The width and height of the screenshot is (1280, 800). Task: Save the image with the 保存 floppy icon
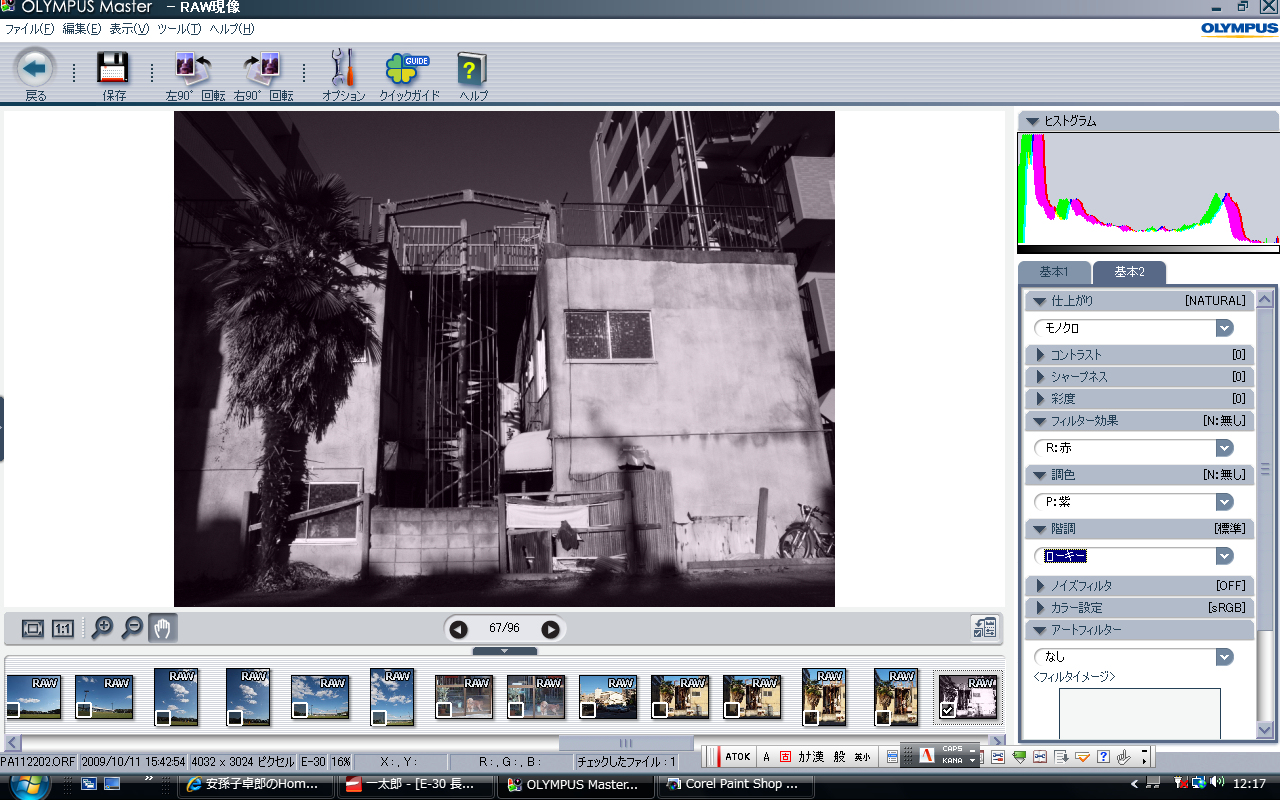[113, 69]
